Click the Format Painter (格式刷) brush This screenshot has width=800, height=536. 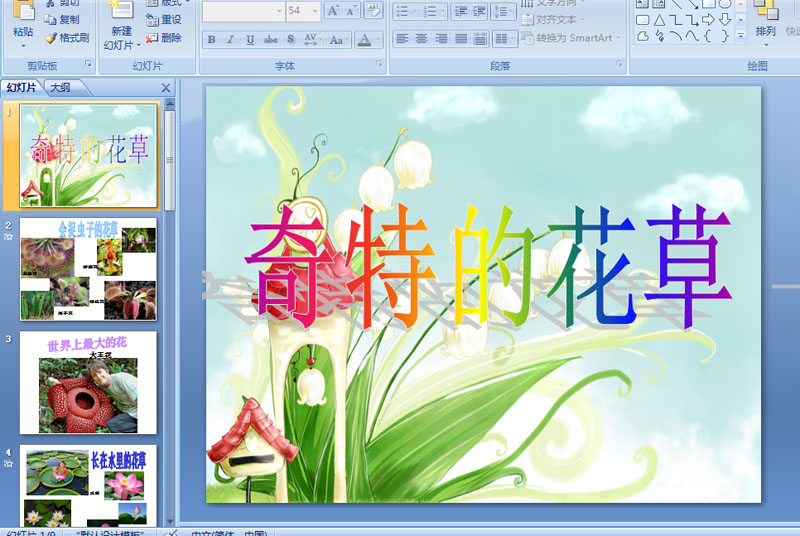coord(67,38)
